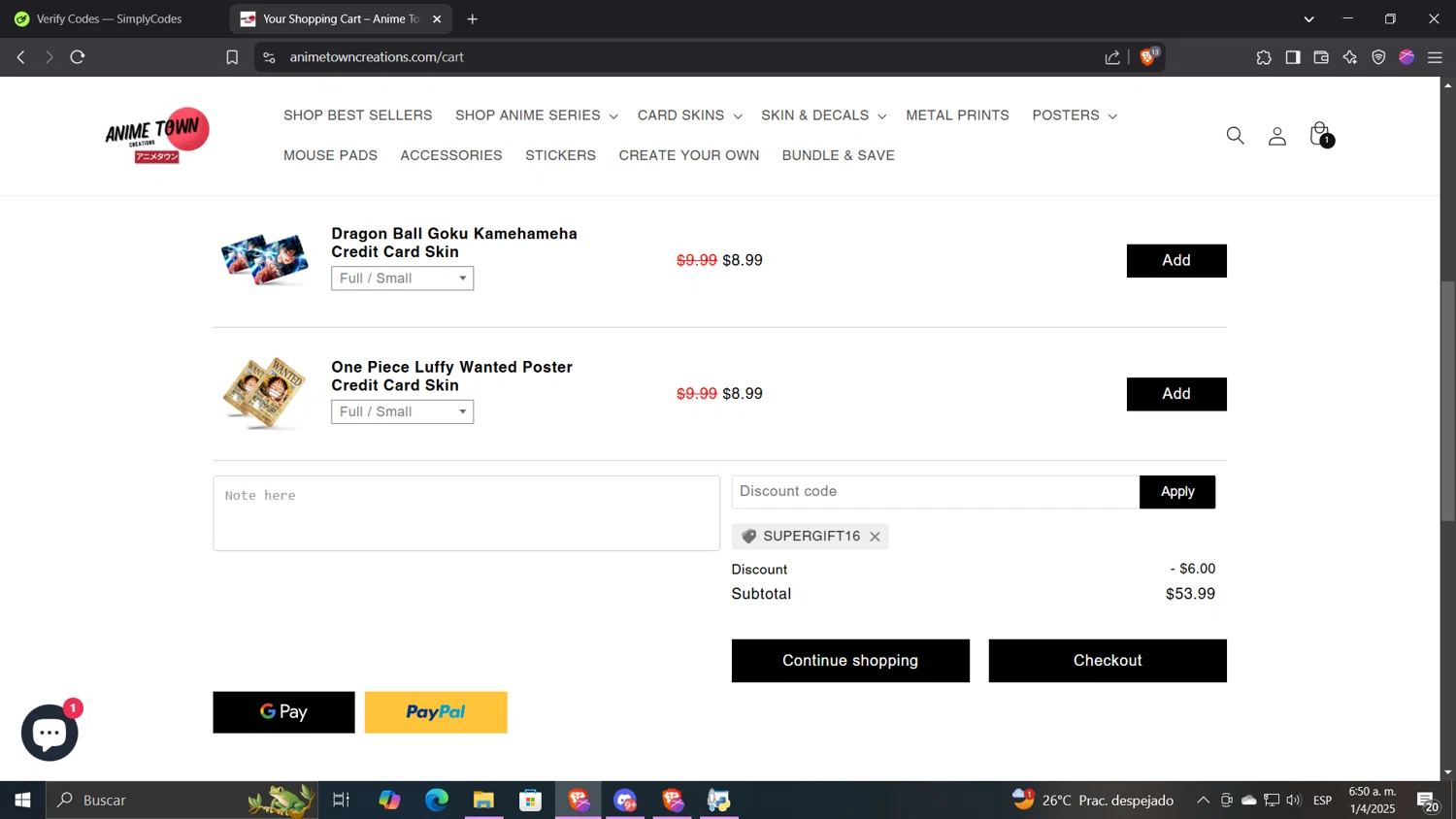Expand the Card Skins menu
The width and height of the screenshot is (1456, 819).
coord(689,115)
